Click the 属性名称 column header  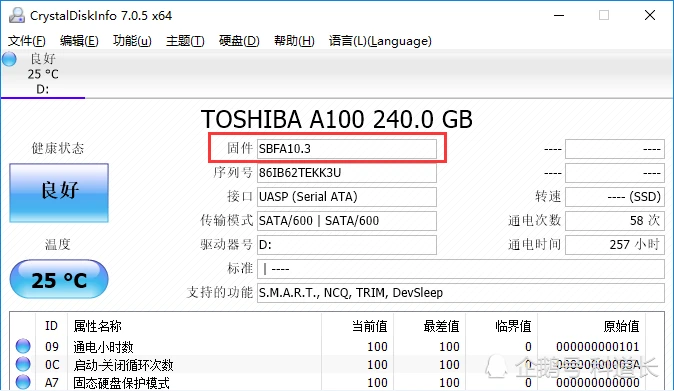(98, 326)
